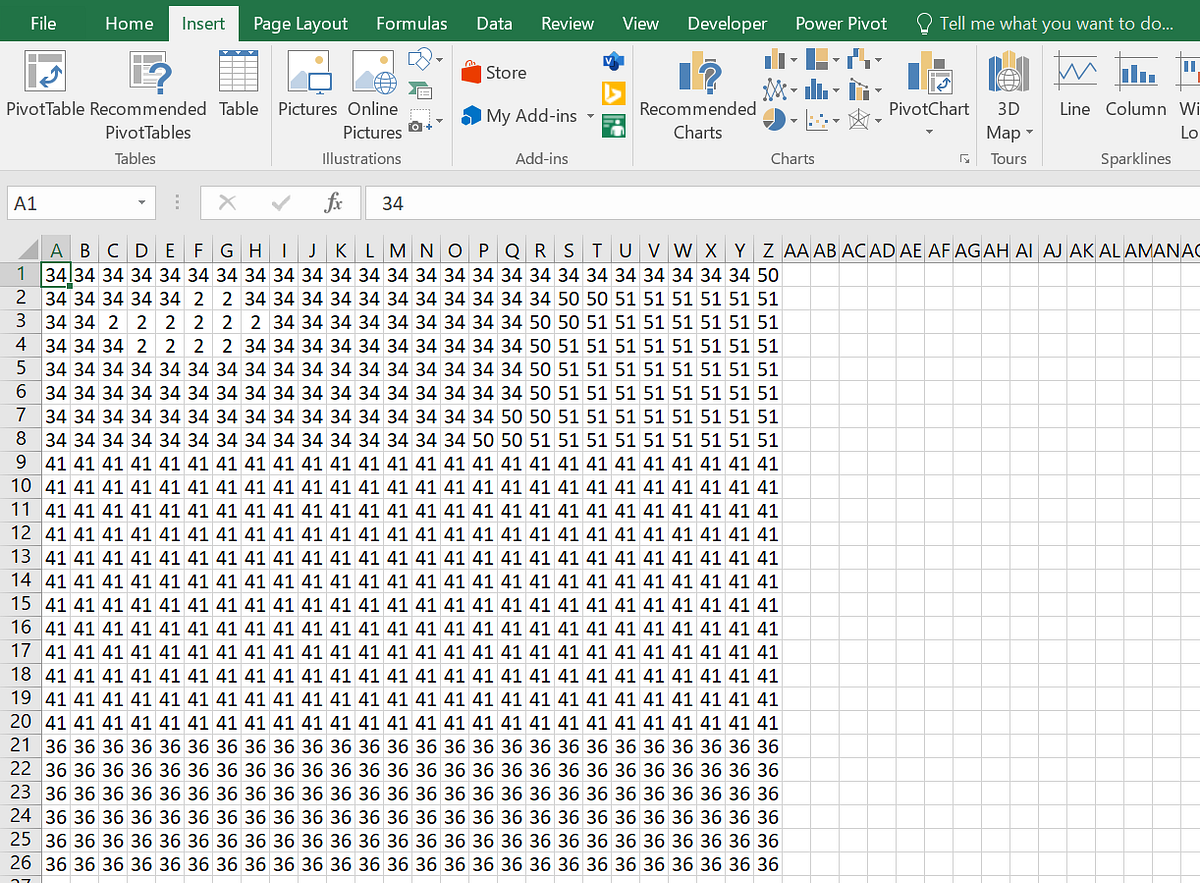Insert a pie chart

(x=774, y=118)
